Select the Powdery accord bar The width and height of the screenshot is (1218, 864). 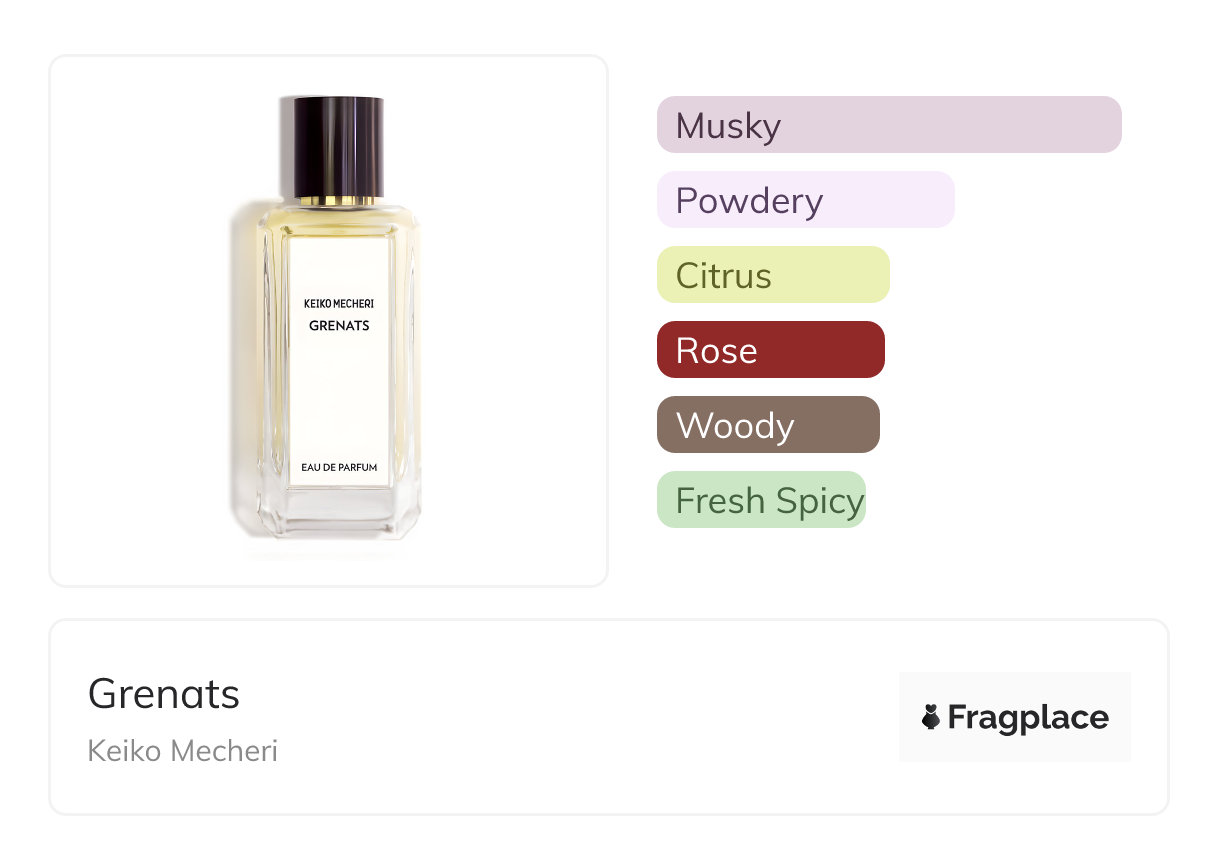point(806,200)
